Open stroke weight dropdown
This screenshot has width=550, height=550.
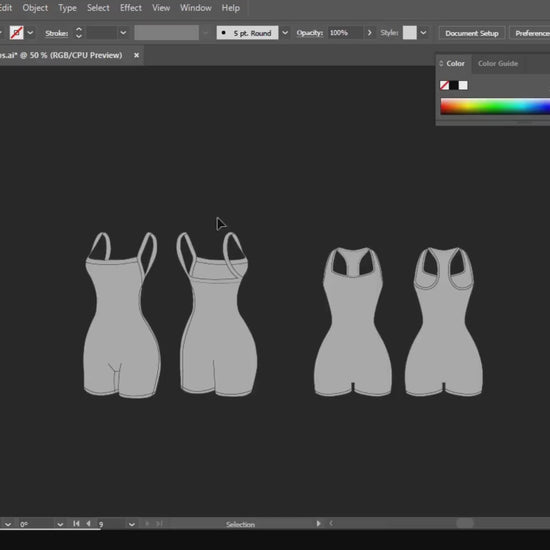pyautogui.click(x=123, y=33)
